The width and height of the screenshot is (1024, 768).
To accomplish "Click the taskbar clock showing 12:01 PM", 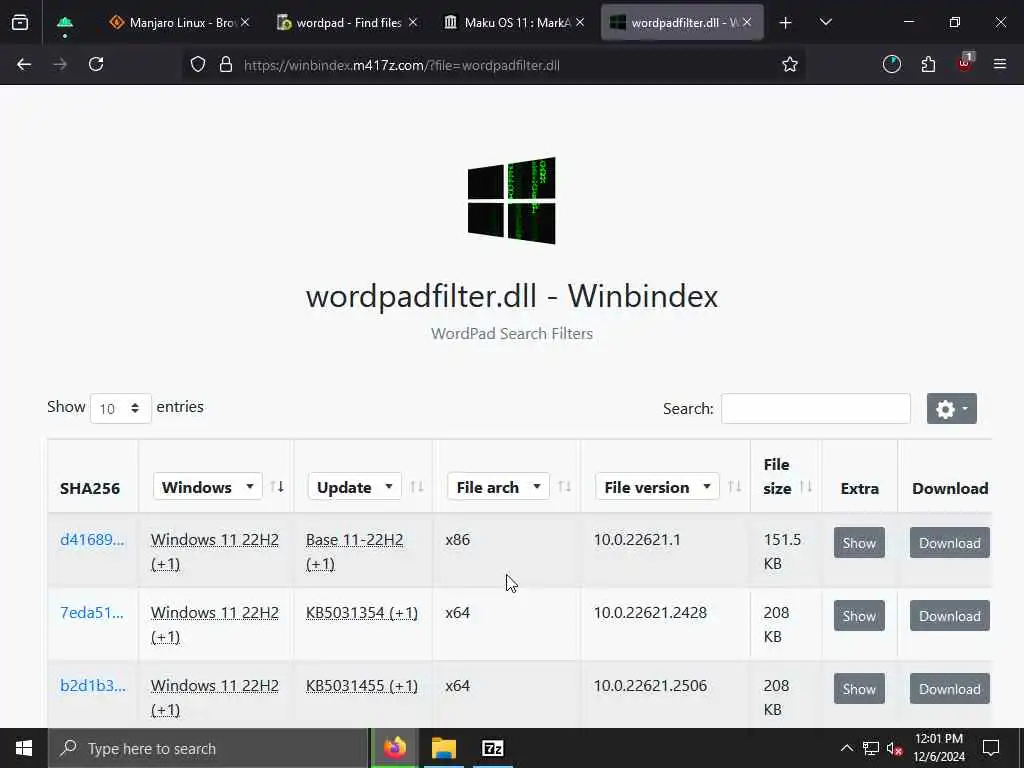I will 938,748.
